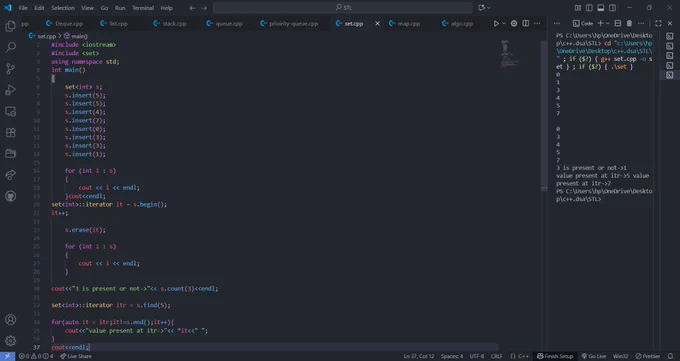
Task: Expand the run button dropdown arrow
Action: (504, 23)
